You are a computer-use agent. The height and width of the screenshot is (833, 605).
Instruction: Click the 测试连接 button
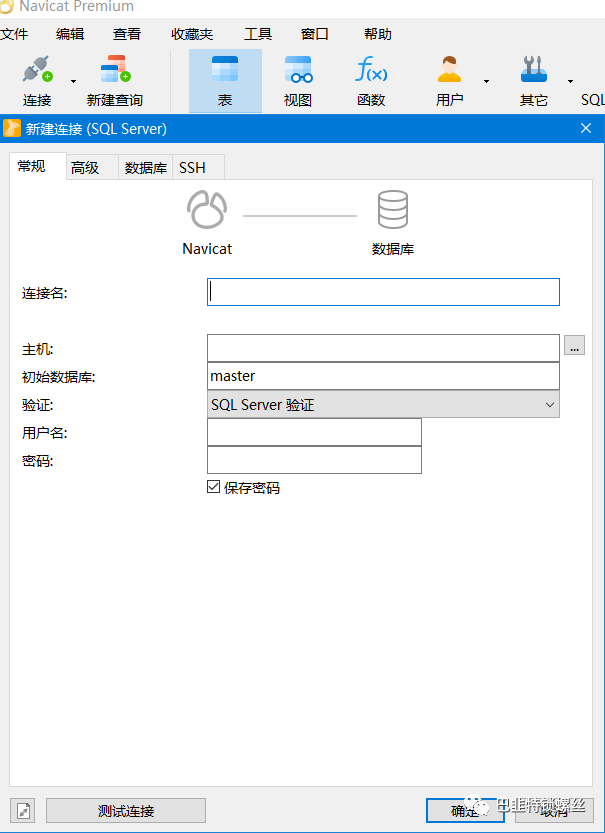pyautogui.click(x=126, y=811)
